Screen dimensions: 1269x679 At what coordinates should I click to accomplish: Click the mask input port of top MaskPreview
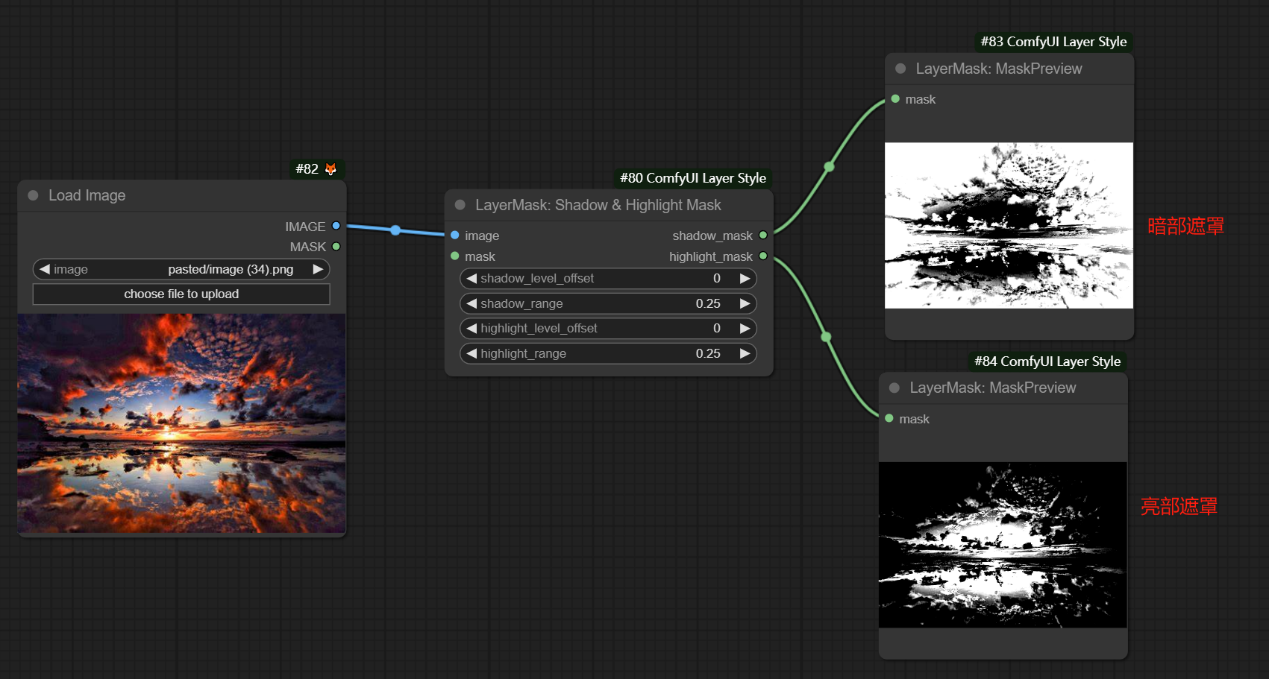pos(895,99)
